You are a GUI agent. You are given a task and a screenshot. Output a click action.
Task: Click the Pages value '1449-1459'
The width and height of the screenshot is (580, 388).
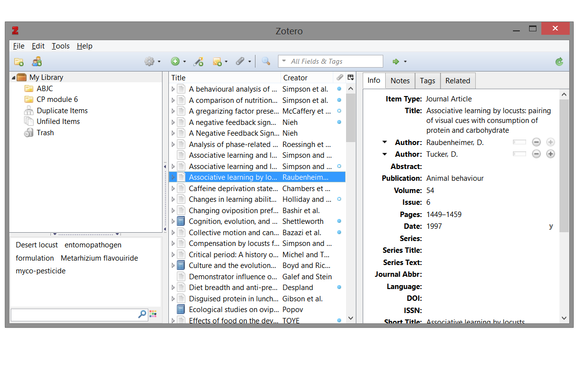444,215
